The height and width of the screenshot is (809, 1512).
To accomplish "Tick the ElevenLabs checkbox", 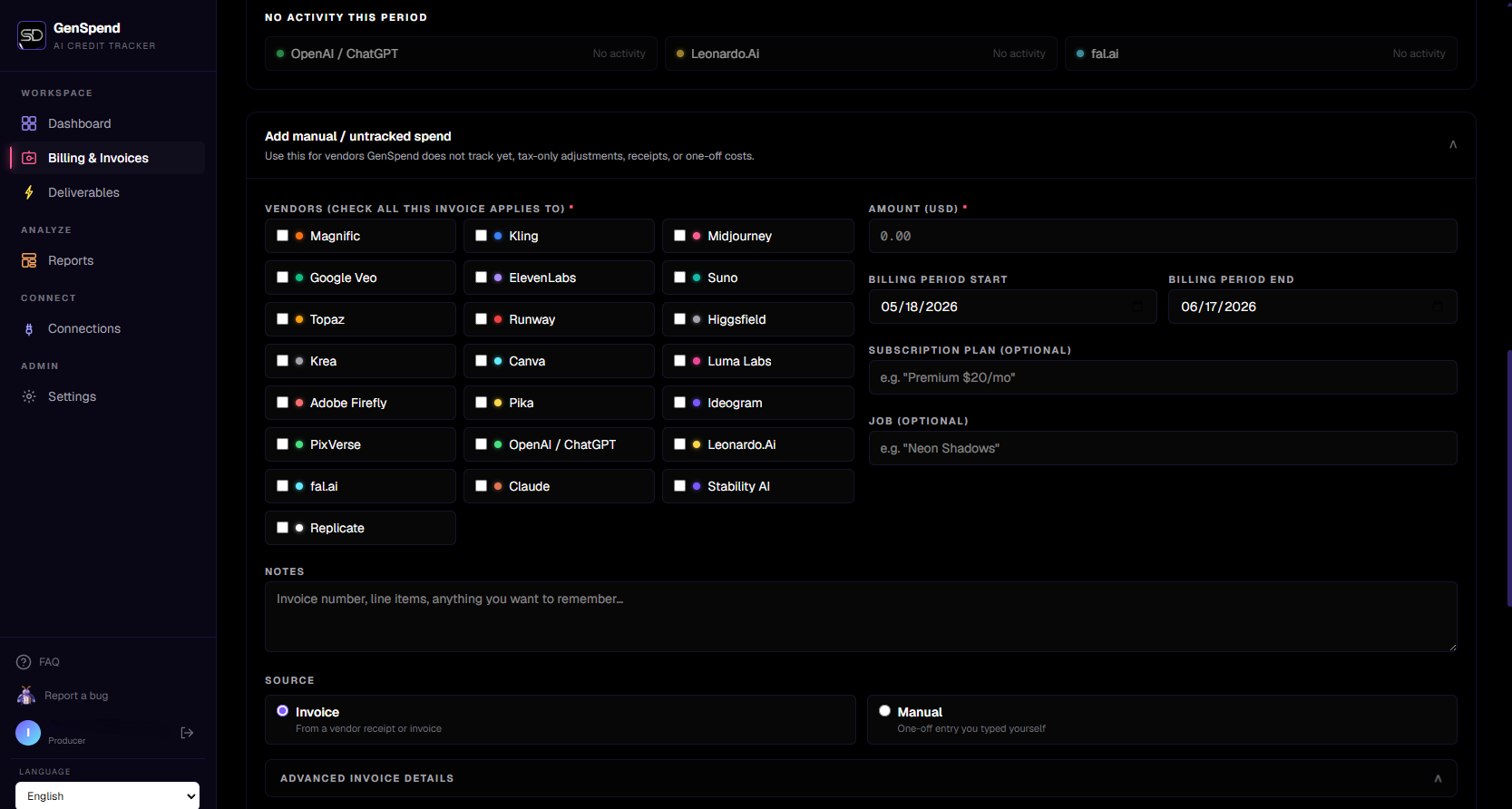I will [x=481, y=278].
